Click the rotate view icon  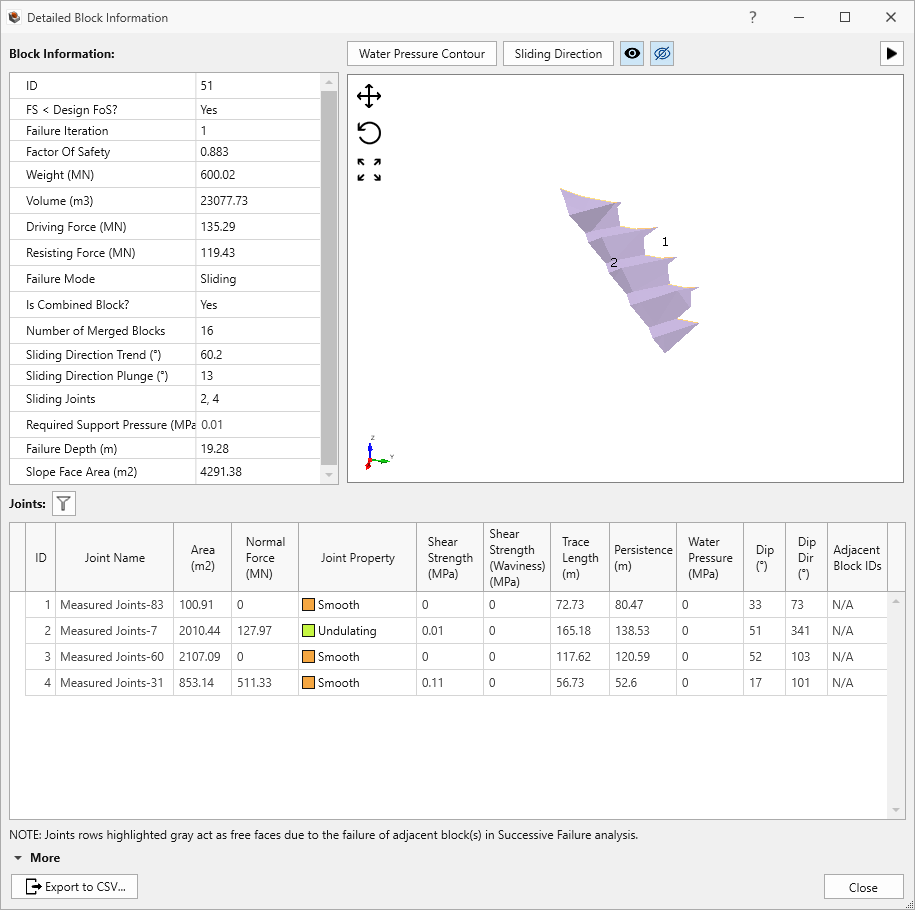[x=369, y=133]
